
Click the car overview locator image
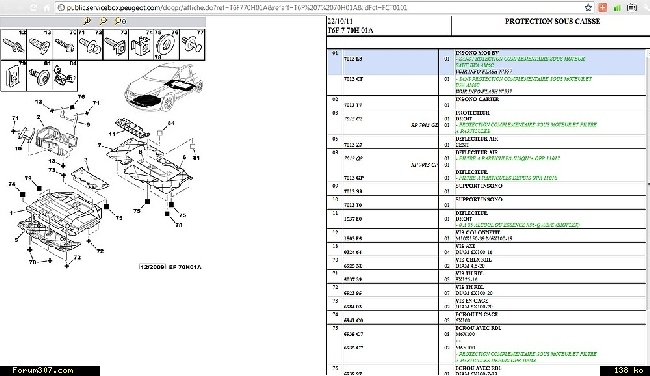165,86
